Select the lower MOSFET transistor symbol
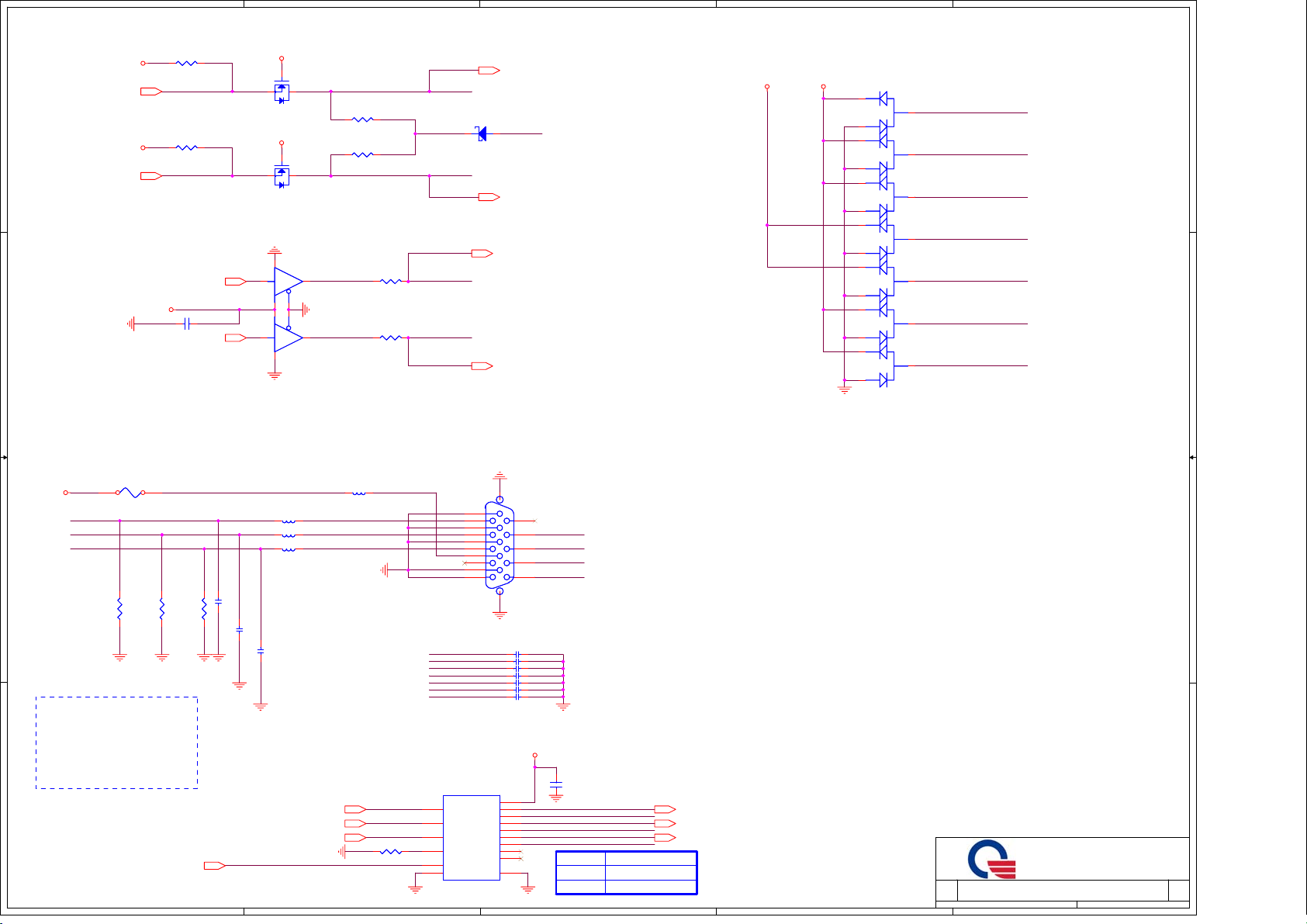 tap(282, 176)
